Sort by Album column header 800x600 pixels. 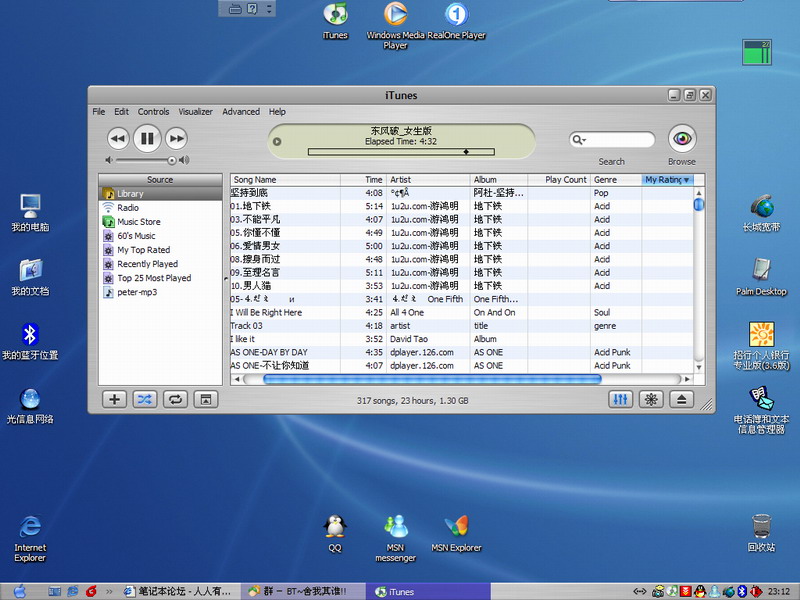pos(498,180)
